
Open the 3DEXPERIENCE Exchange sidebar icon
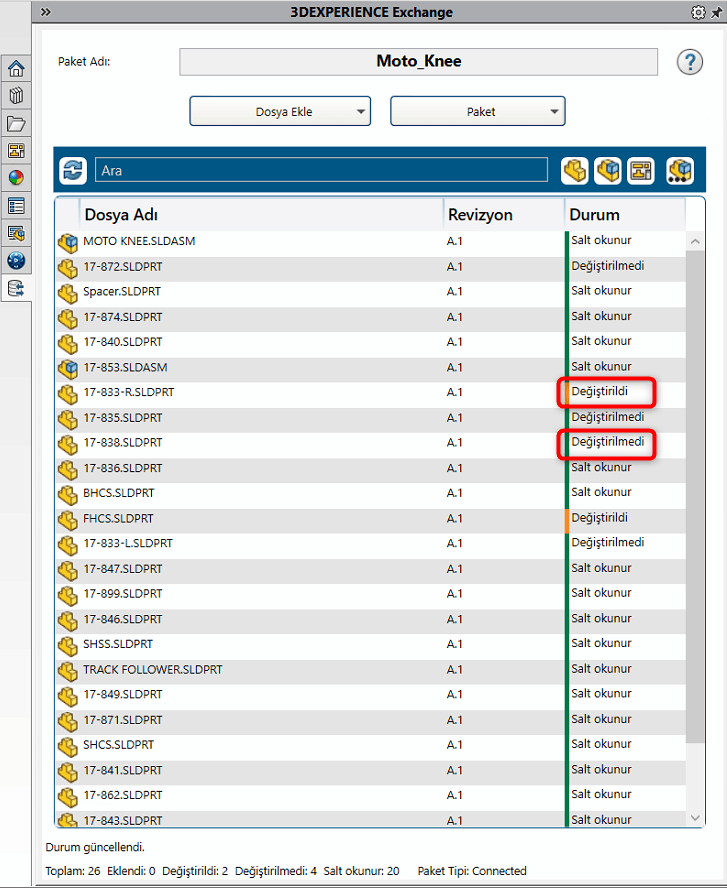pyautogui.click(x=16, y=288)
